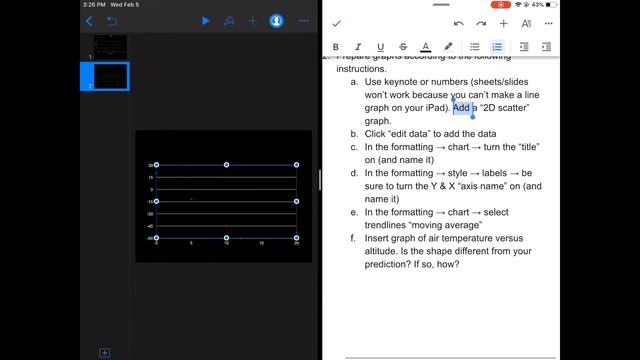Toggle italic formatting in Docs
The width and height of the screenshot is (640, 360).
(x=358, y=47)
